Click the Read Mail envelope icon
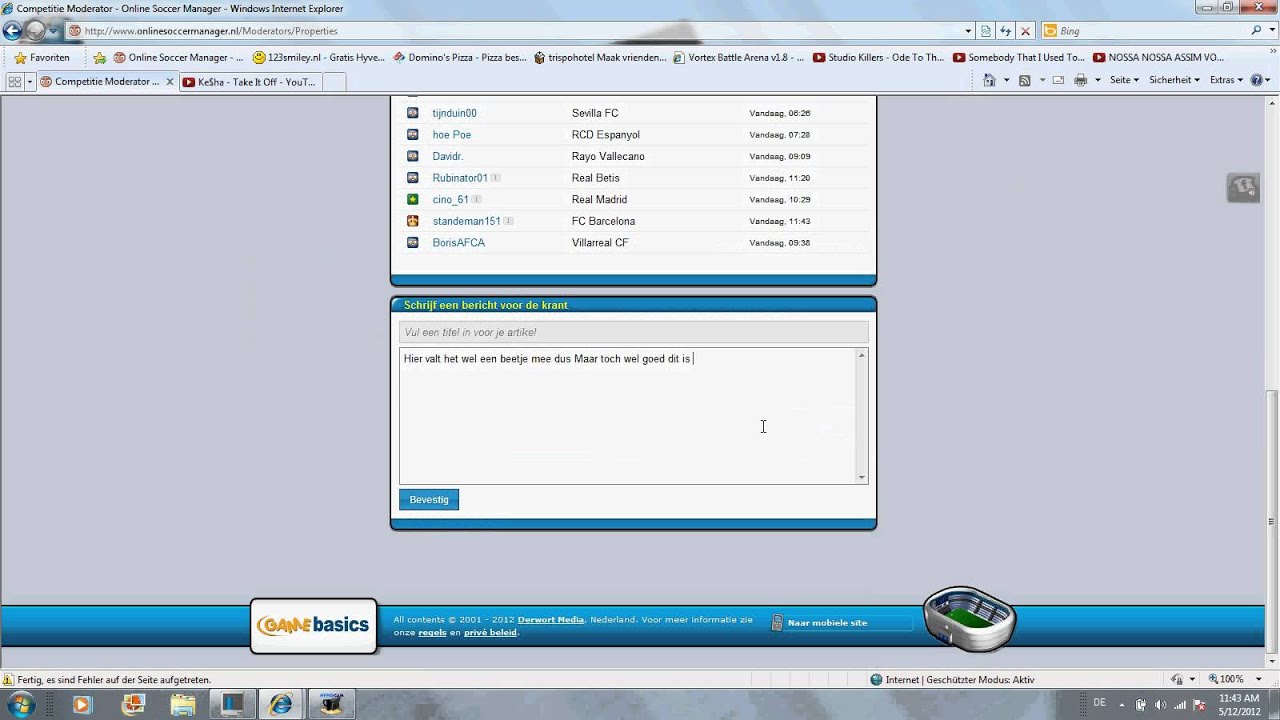 point(1058,80)
